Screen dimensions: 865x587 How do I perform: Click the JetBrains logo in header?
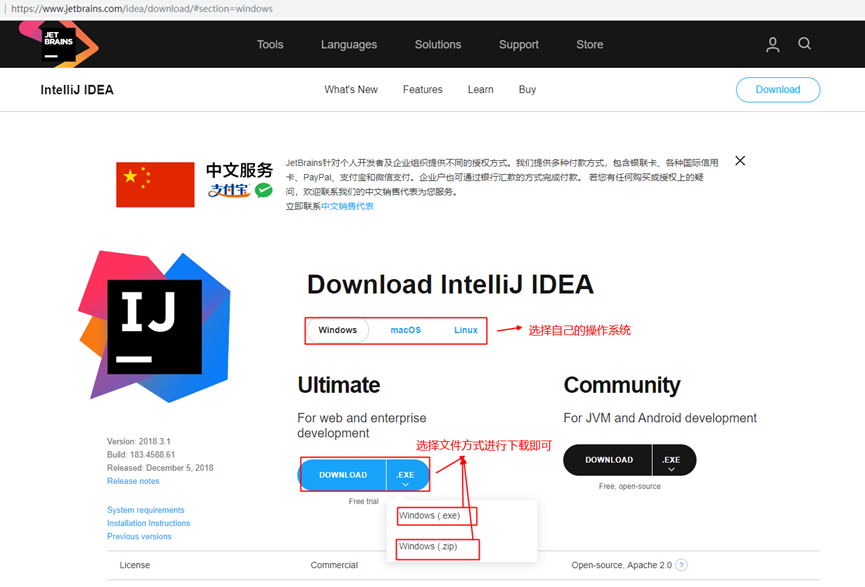tap(59, 44)
